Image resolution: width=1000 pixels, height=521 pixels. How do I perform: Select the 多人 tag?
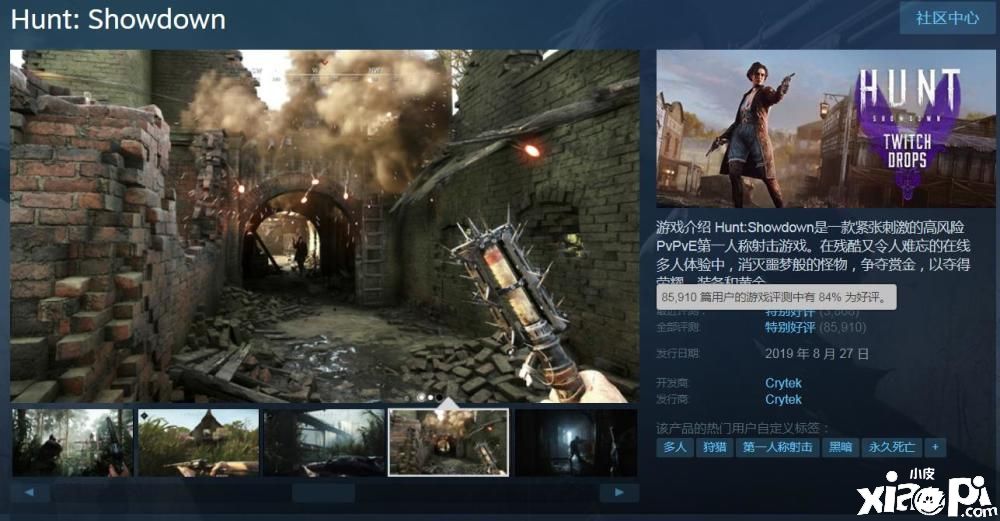pos(675,448)
